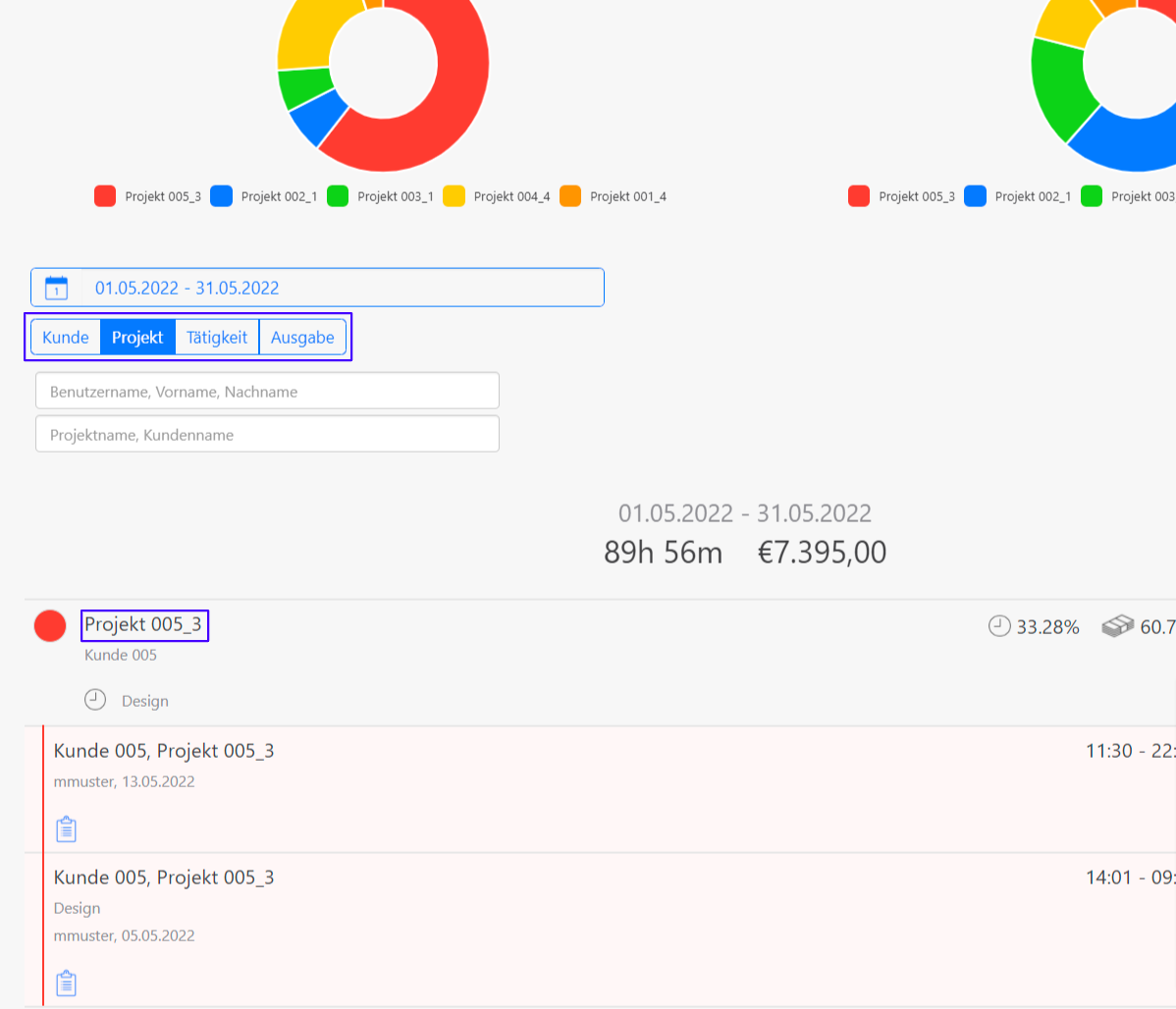This screenshot has width=1176, height=1009.
Task: Open the calendar date picker icon
Action: (56, 288)
